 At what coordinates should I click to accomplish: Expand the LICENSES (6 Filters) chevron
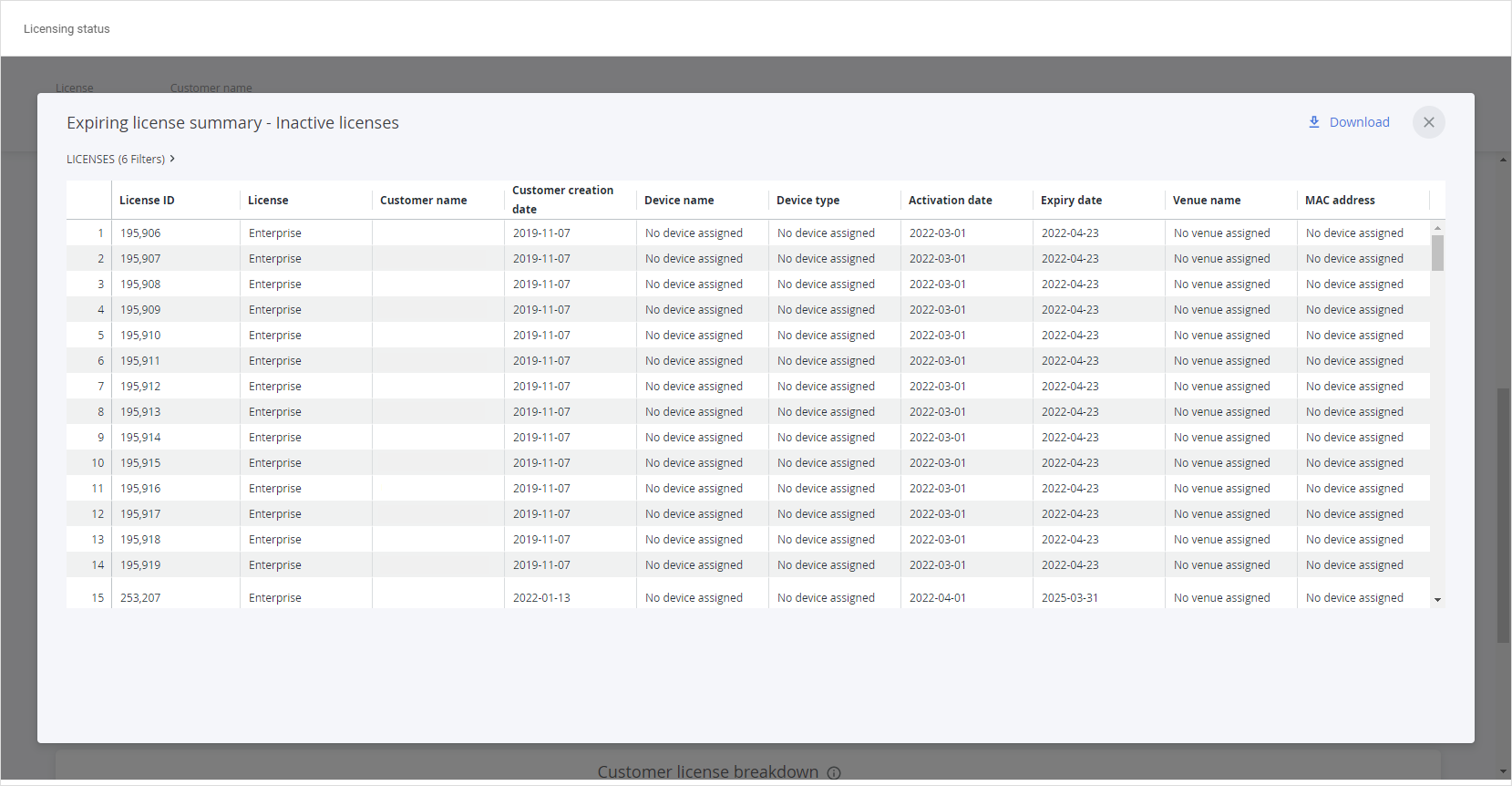point(172,159)
